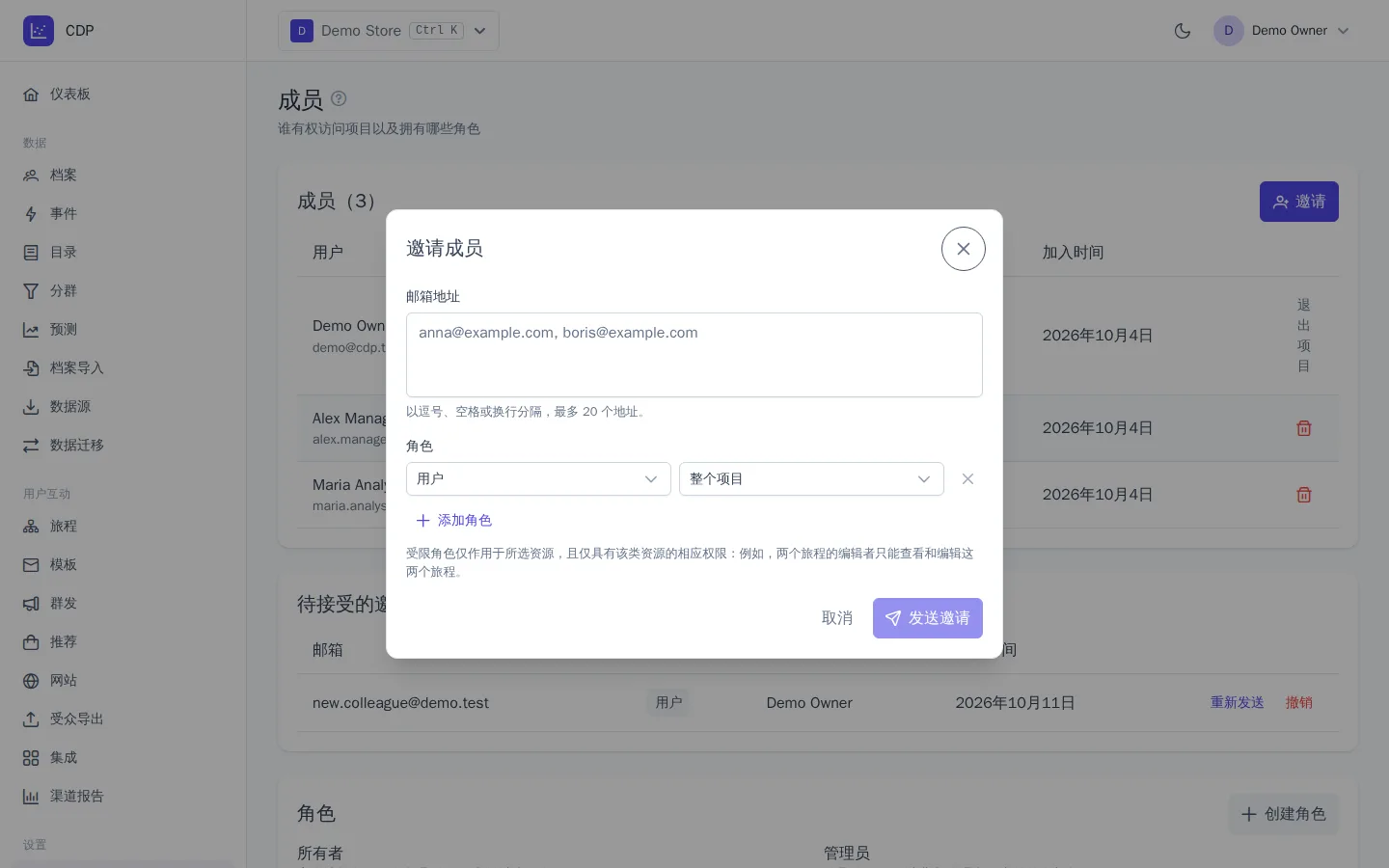
Task: Click the 推荐 bag icon
Action: click(x=31, y=642)
